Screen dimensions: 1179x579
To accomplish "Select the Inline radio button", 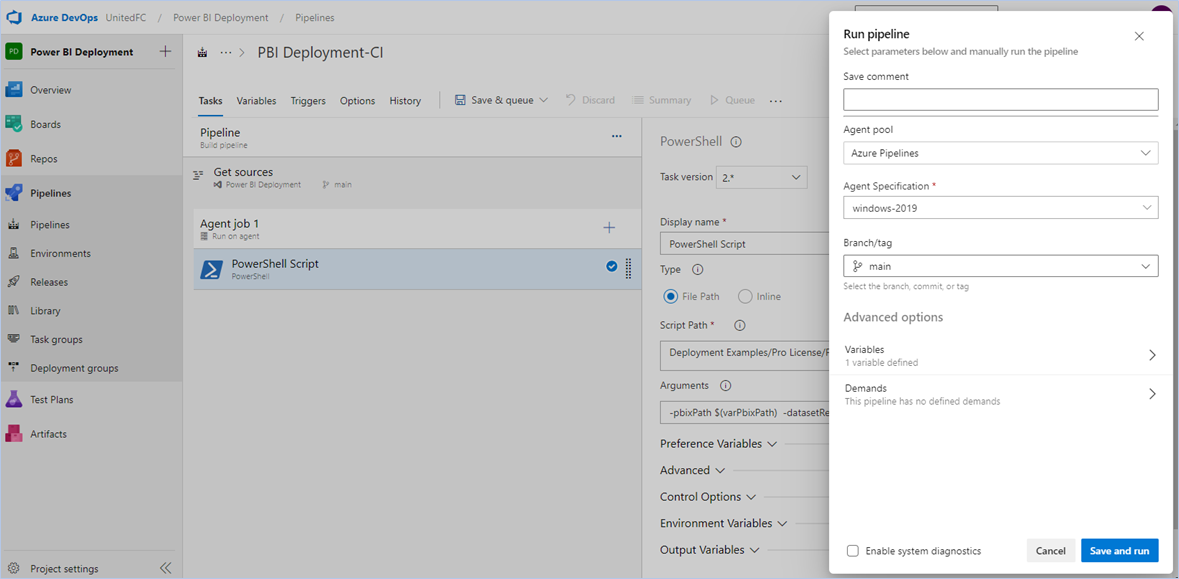I will pos(745,296).
